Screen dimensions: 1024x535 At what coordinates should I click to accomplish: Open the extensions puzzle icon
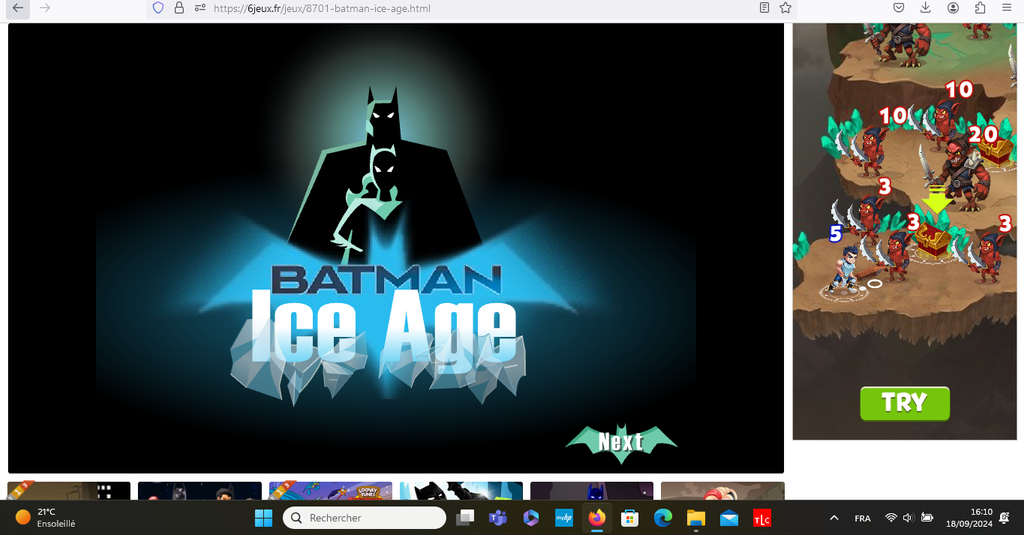[x=980, y=8]
